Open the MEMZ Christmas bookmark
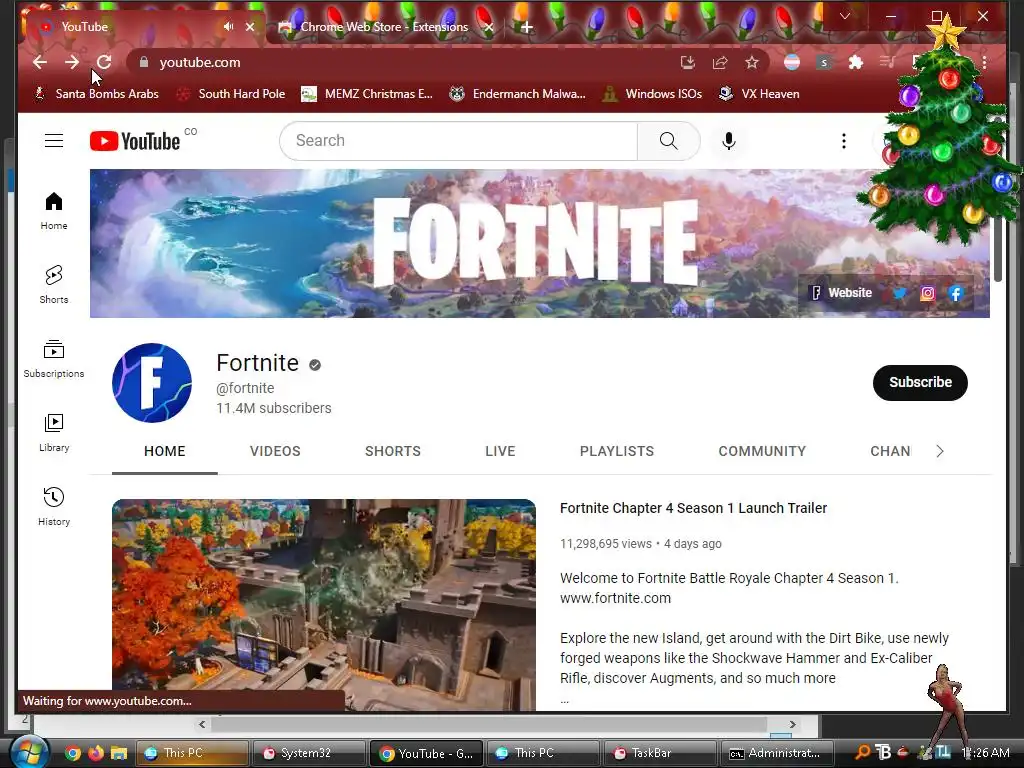The image size is (1024, 768). 366,93
